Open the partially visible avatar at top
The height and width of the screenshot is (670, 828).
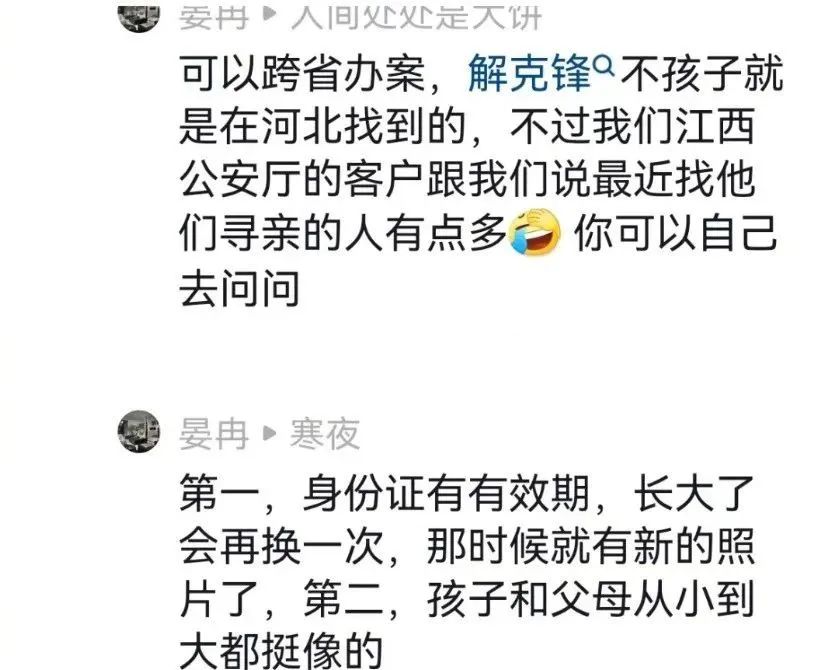tap(139, 18)
